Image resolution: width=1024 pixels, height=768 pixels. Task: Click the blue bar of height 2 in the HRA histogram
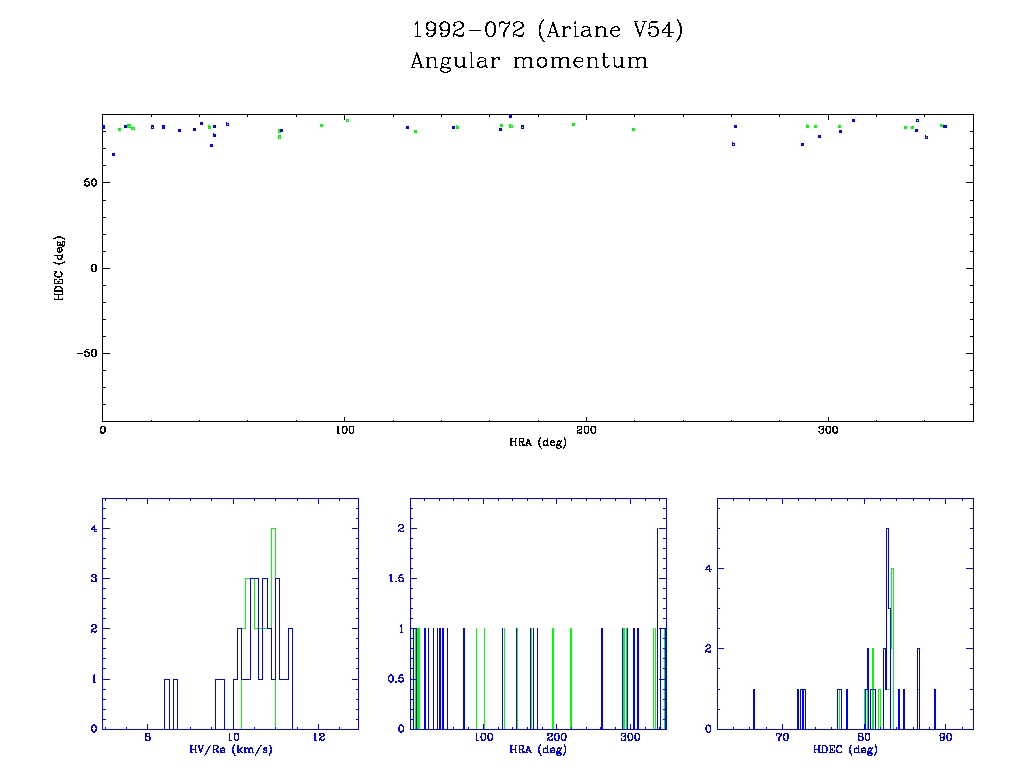point(658,628)
